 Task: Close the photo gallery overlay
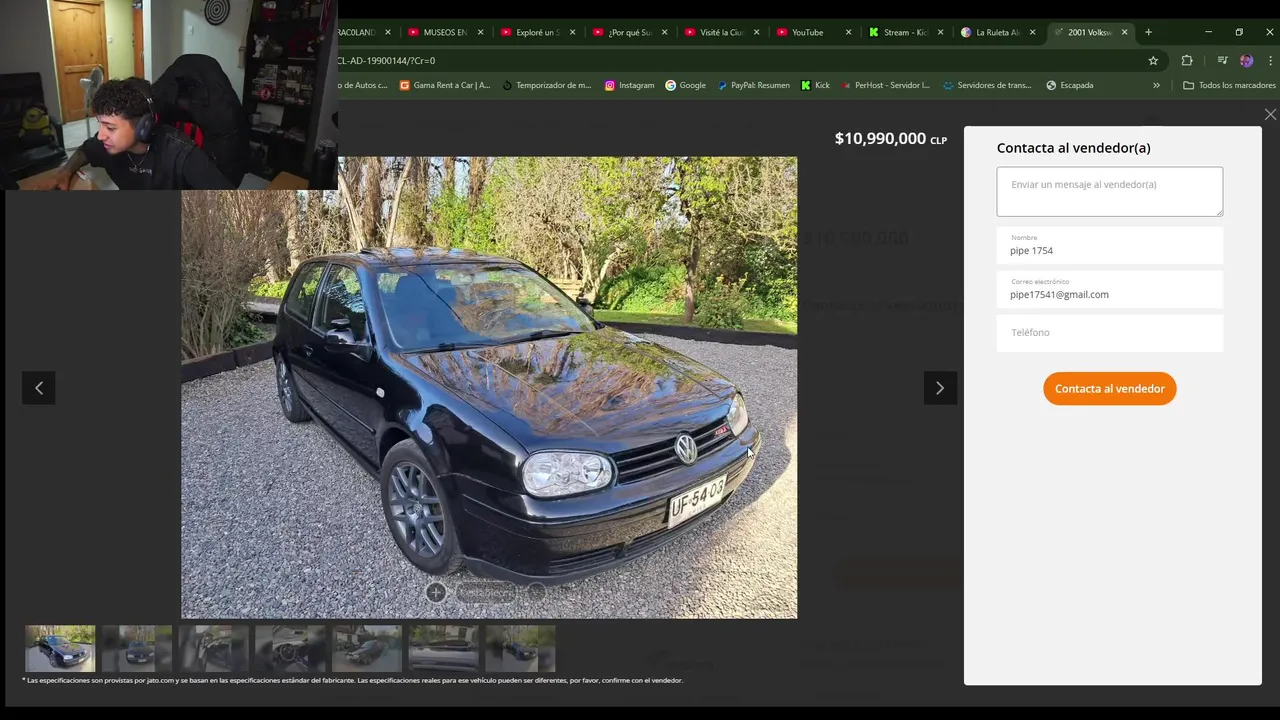1270,115
